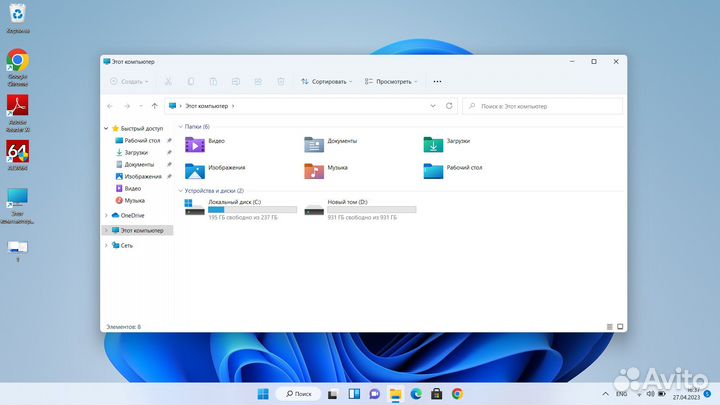Open Microsoft Store from taskbar
Viewport: 720px width, 405px height.
click(436, 394)
